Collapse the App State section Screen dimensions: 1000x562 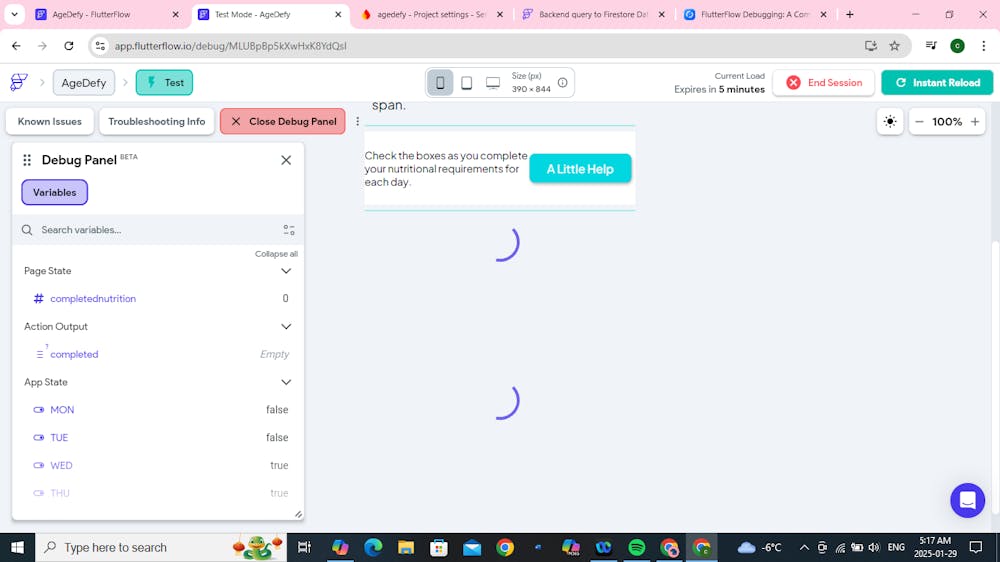pos(286,382)
